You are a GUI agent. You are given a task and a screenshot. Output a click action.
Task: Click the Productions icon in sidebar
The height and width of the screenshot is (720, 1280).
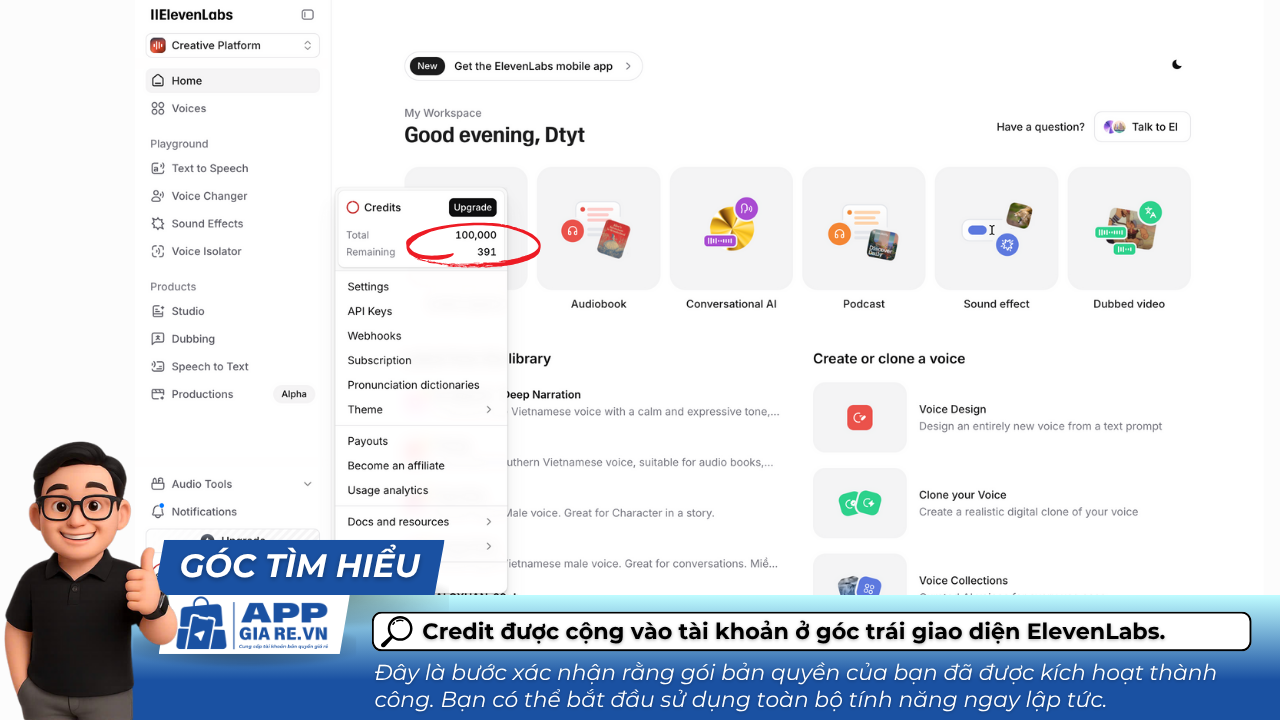pos(158,394)
